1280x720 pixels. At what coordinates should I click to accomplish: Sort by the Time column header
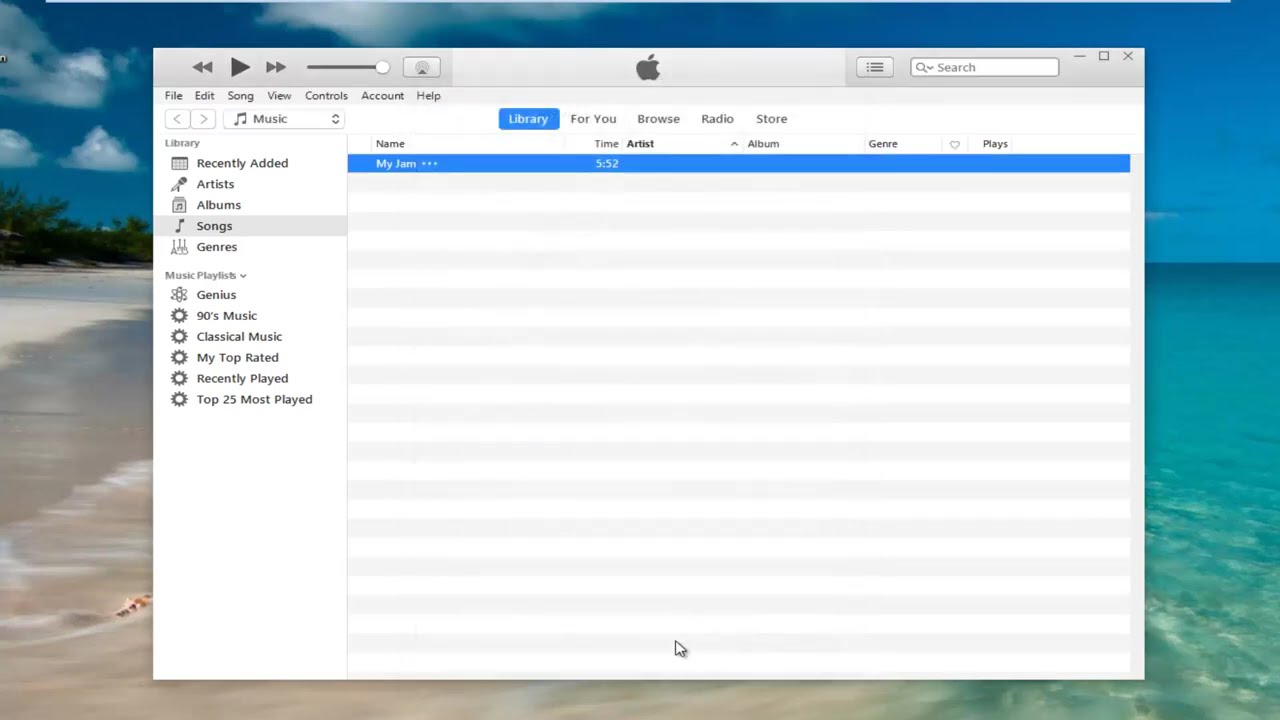(x=606, y=144)
